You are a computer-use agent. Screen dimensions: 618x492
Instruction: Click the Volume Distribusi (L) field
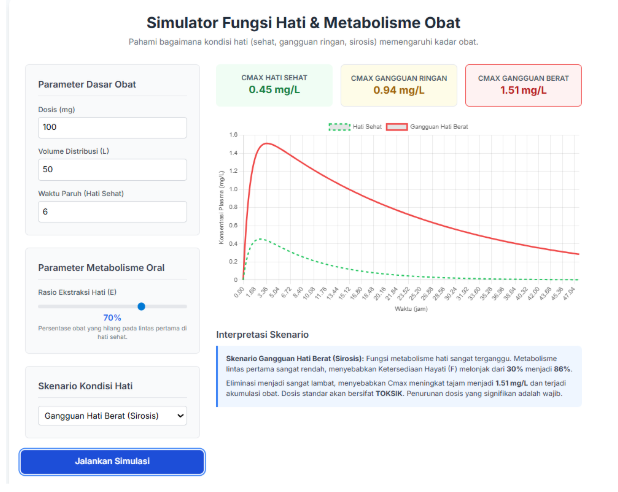pyautogui.click(x=112, y=170)
